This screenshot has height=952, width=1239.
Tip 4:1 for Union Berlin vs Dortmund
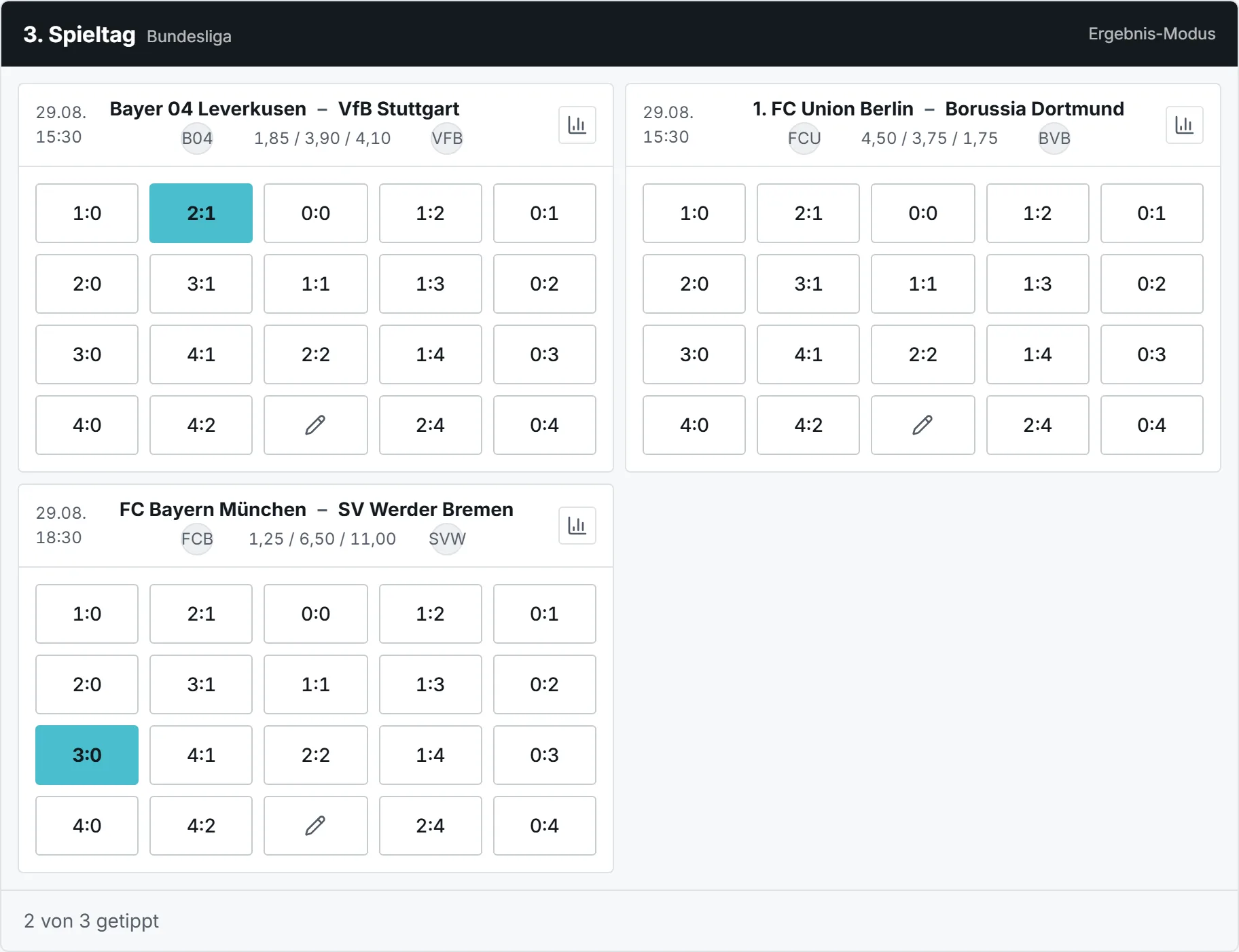click(x=808, y=354)
